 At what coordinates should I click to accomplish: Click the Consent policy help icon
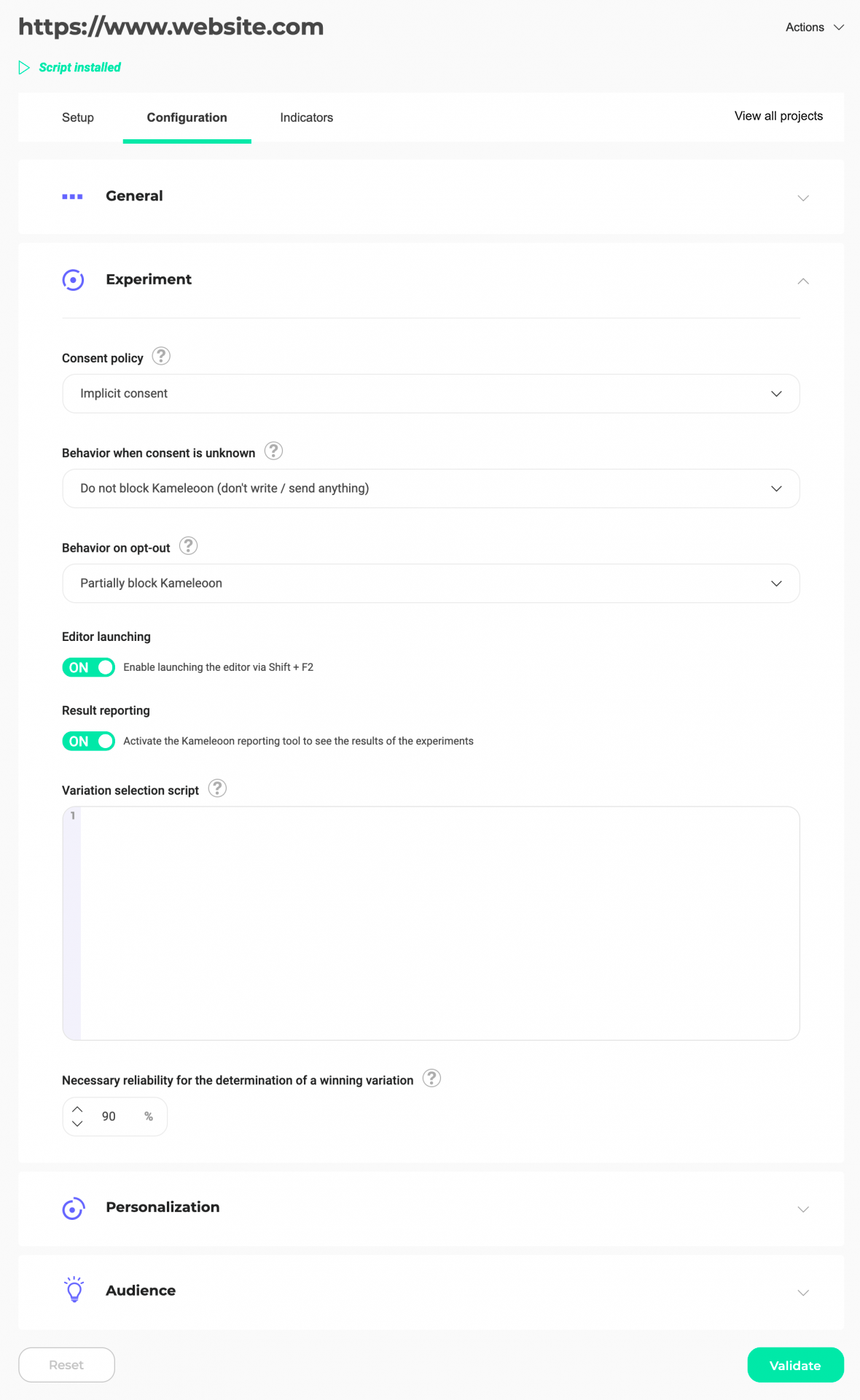(161, 356)
